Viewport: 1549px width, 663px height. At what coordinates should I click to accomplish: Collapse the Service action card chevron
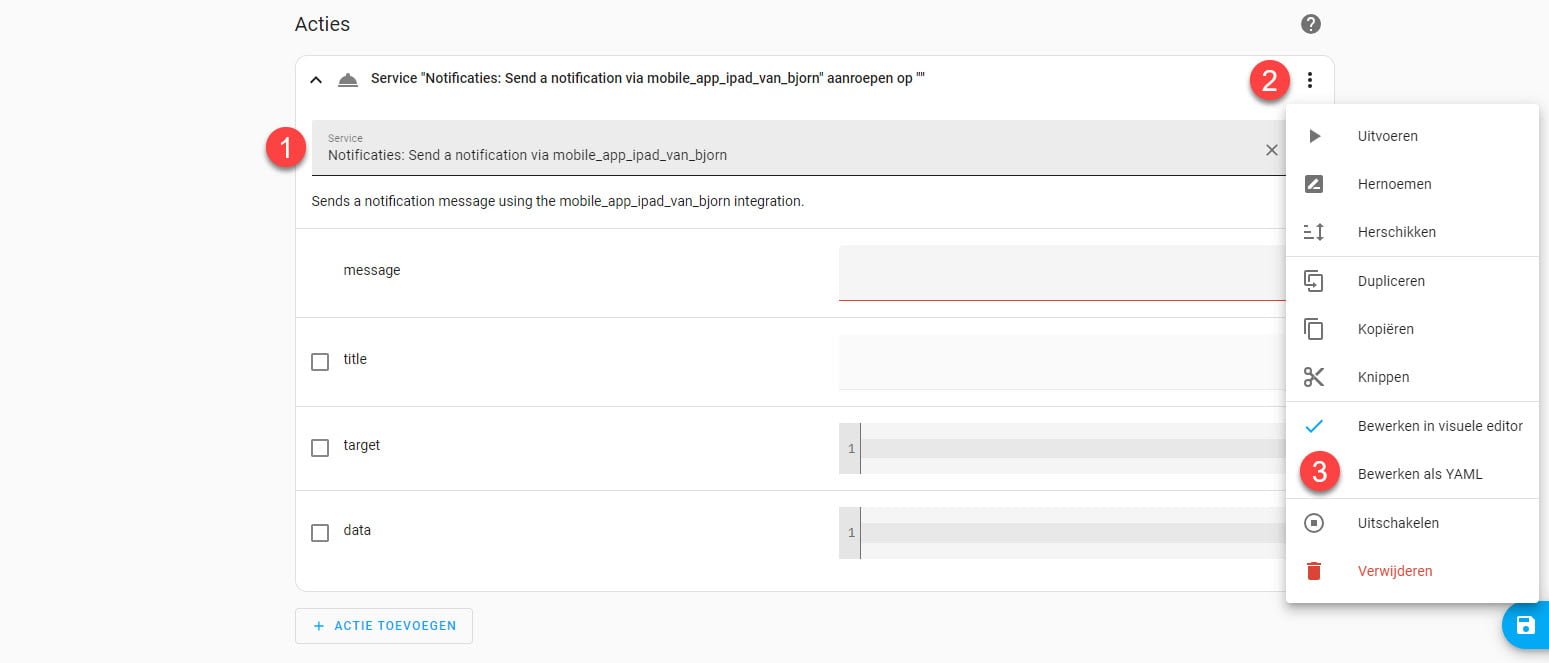coord(316,79)
